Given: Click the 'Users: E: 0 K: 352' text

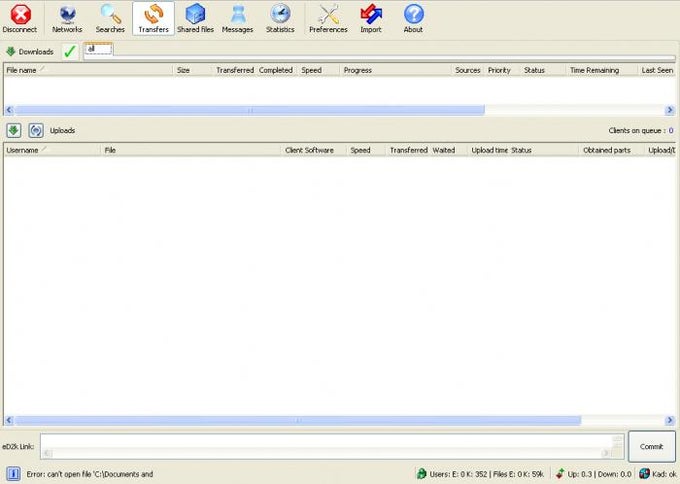Looking at the screenshot, I should coord(458,474).
